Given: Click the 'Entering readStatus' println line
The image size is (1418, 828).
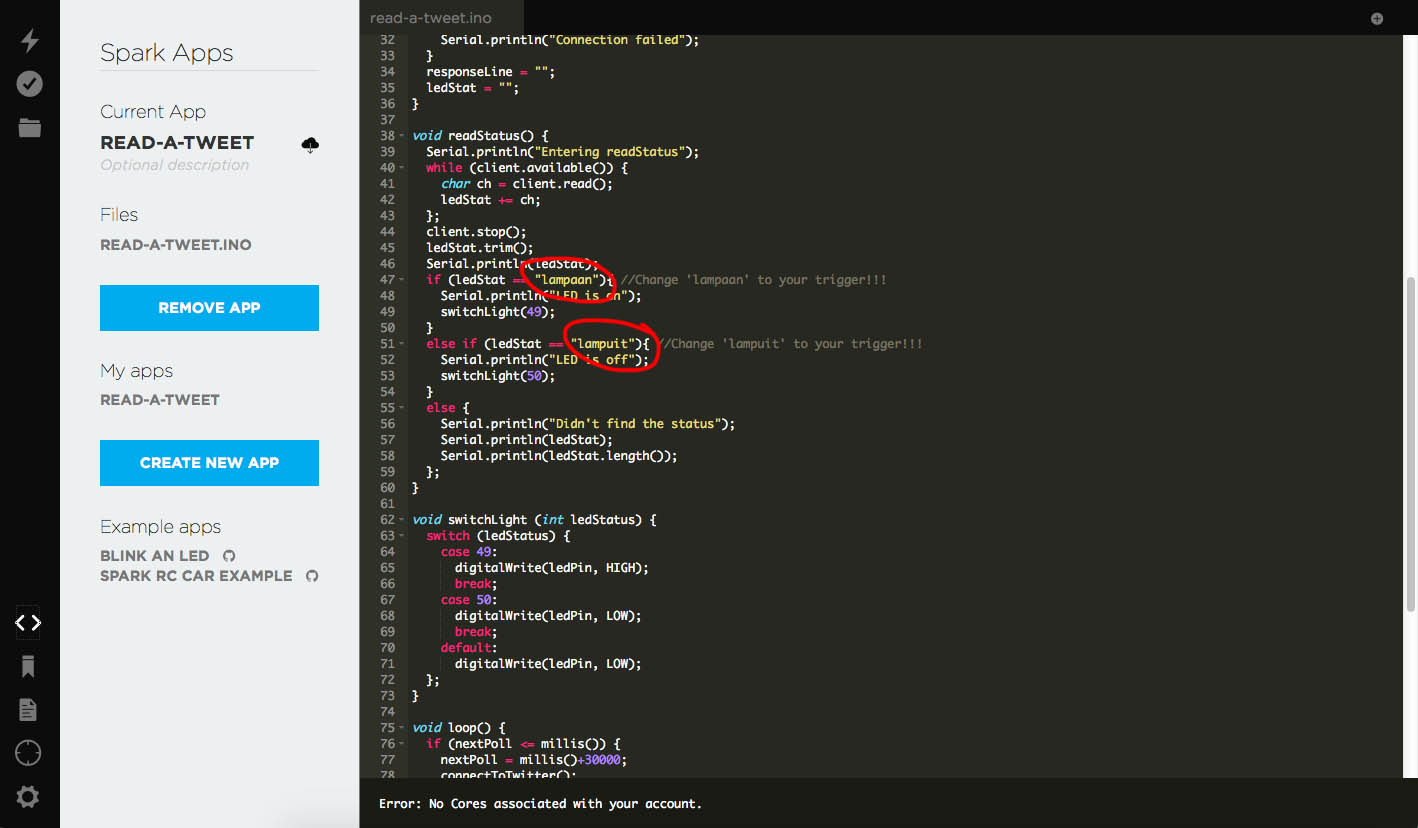Looking at the screenshot, I should click(x=562, y=151).
